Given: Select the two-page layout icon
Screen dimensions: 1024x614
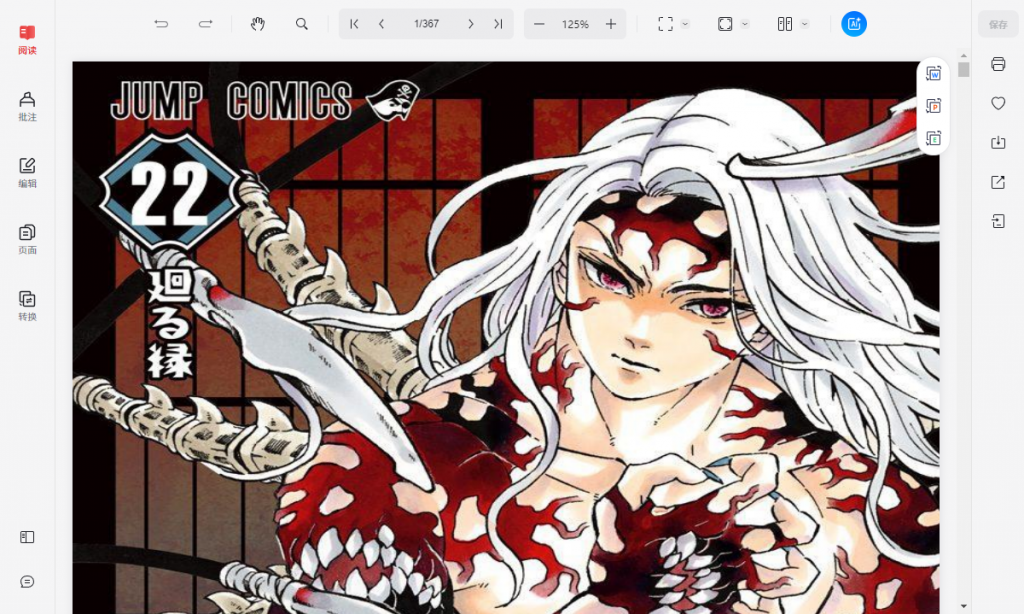Looking at the screenshot, I should (785, 24).
